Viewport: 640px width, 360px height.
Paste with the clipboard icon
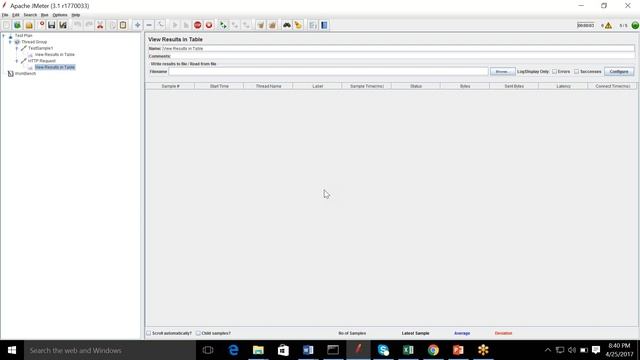pos(123,25)
